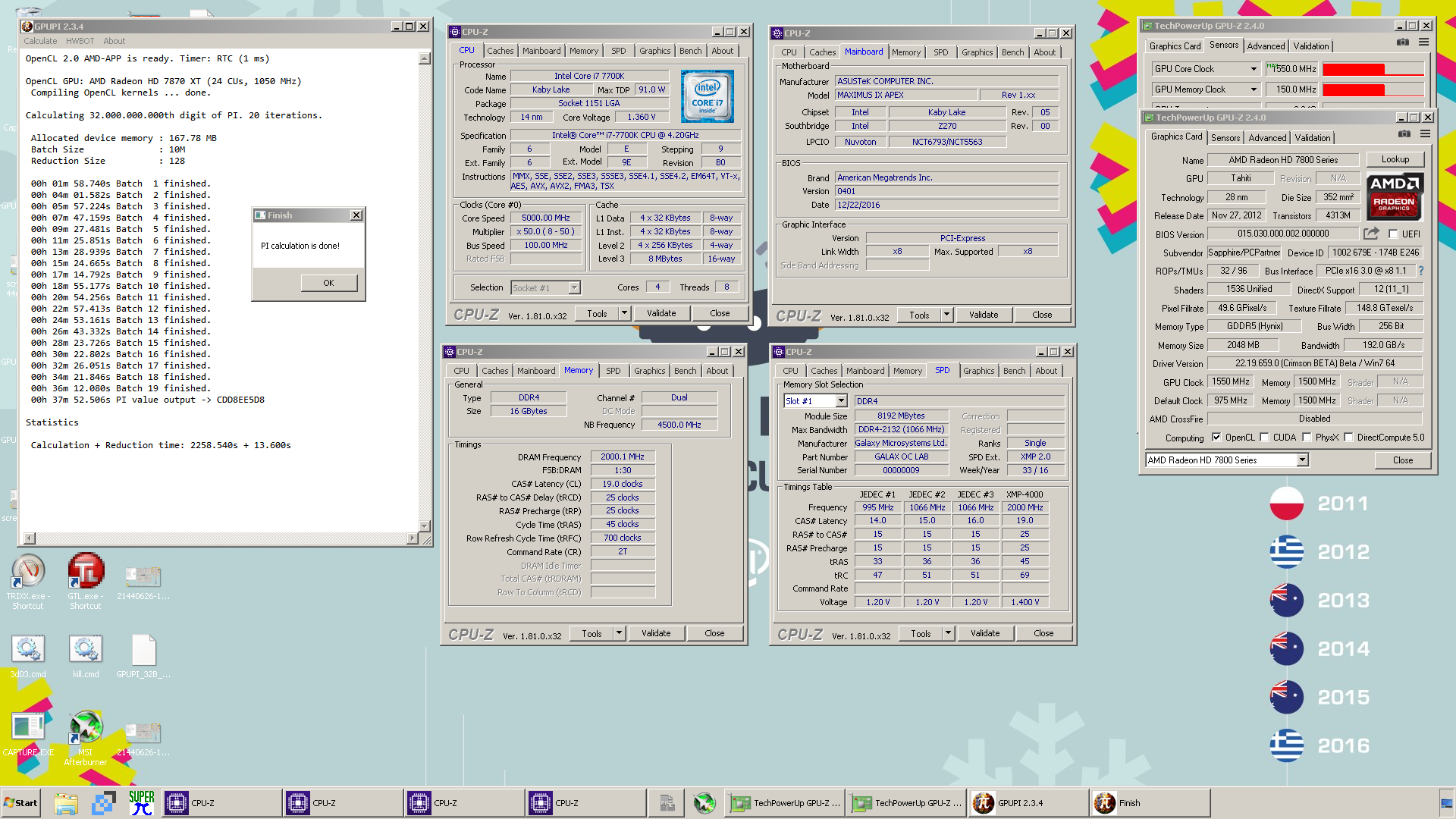Viewport: 1456px width, 819px height.
Task: Expand Tools arrow in CPU-Z Memory window
Action: coord(619,633)
